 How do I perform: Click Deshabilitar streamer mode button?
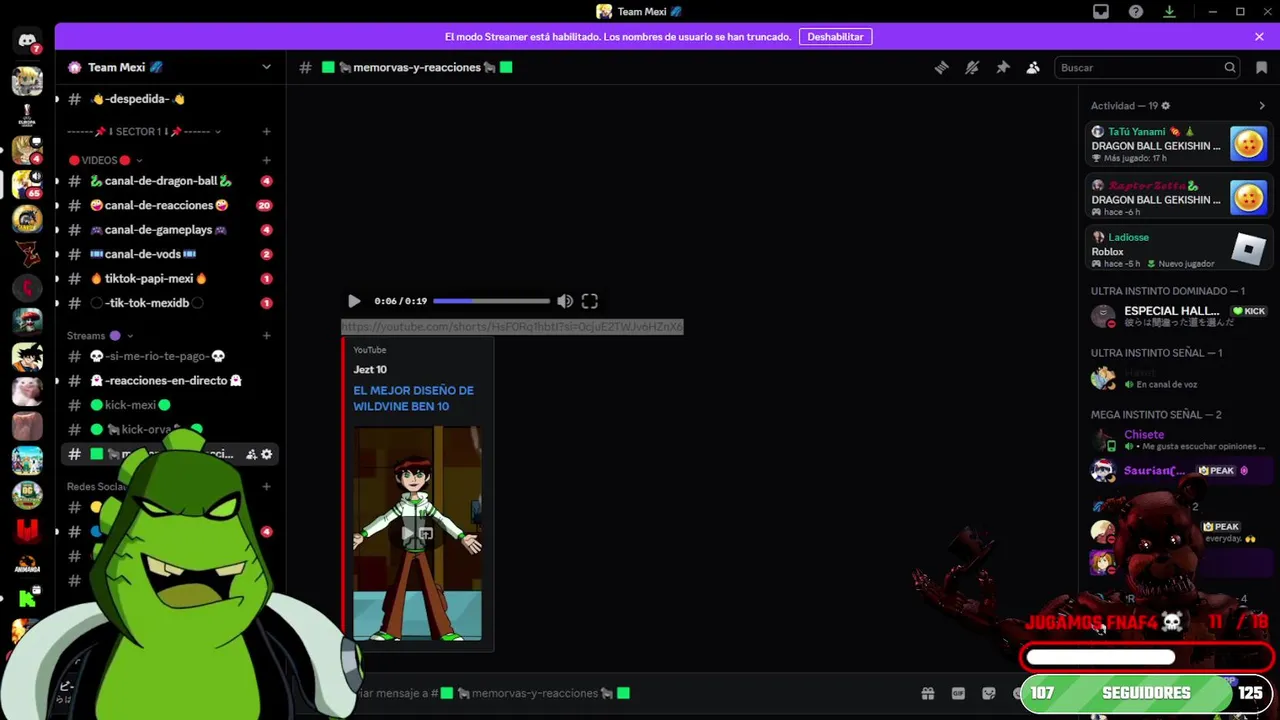click(x=835, y=36)
